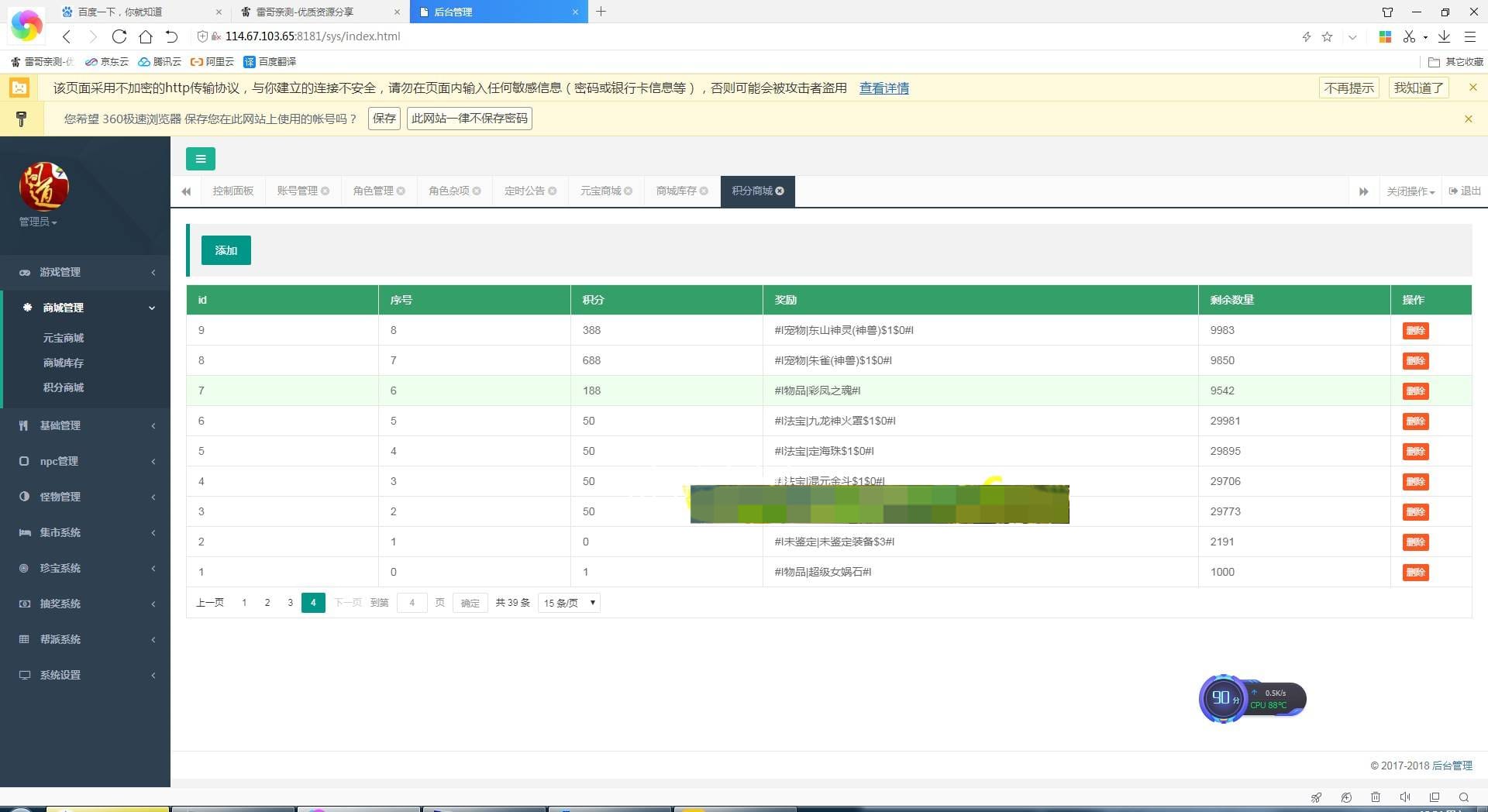Bookmark page with star icon

point(1327,36)
